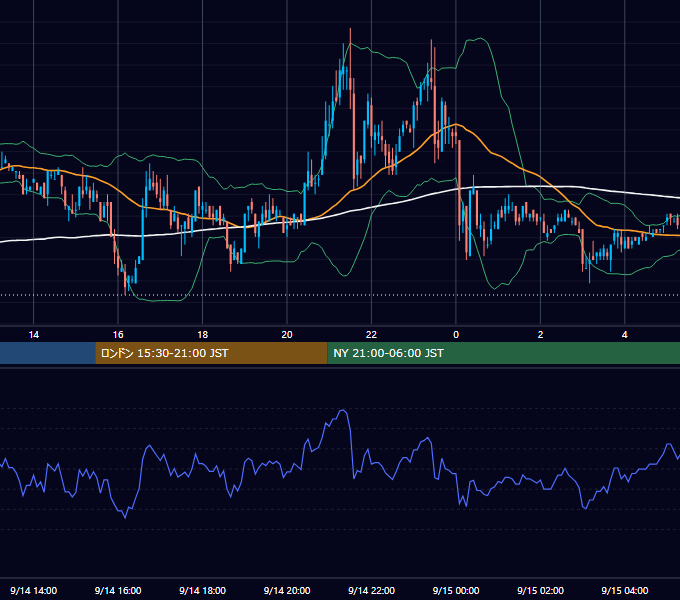Click the 9/15 04:00 time label

click(x=625, y=590)
